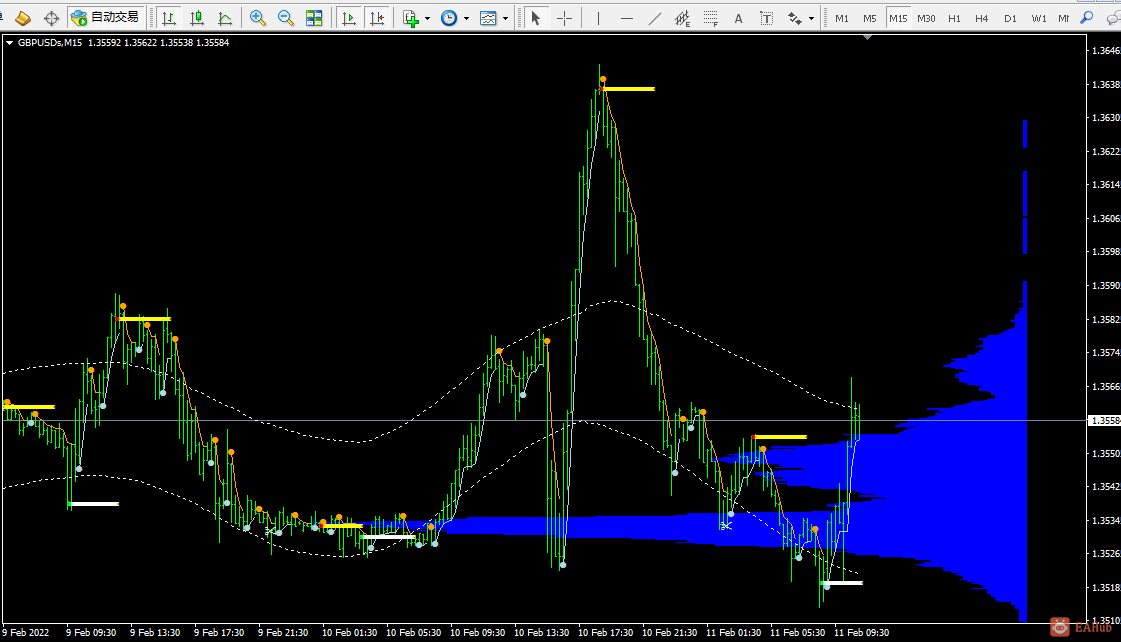Toggle chart shift from right edge
This screenshot has width=1121, height=642.
click(x=376, y=18)
